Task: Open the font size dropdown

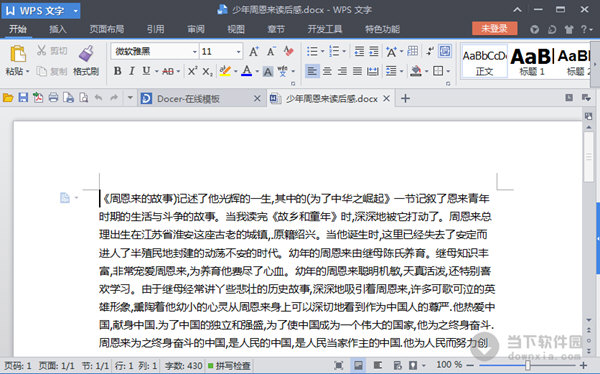Action: point(238,52)
